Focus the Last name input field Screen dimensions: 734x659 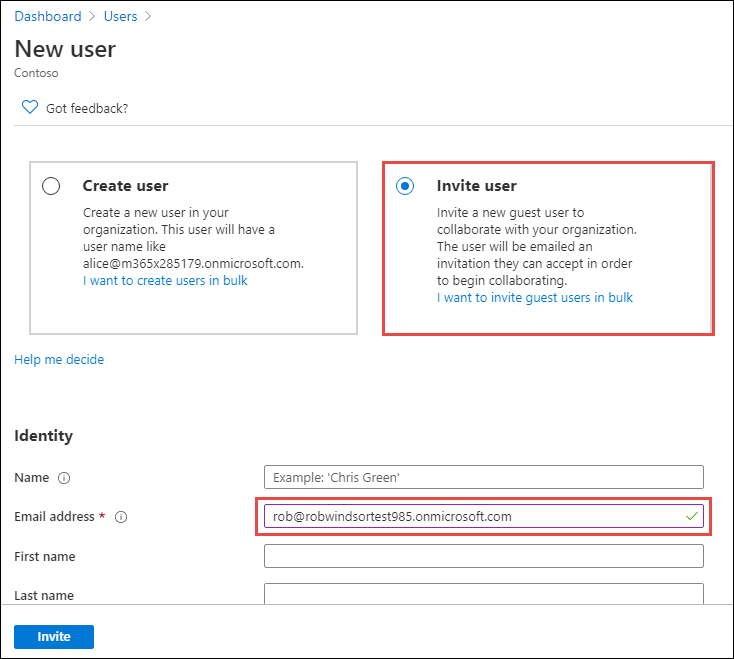pos(484,593)
